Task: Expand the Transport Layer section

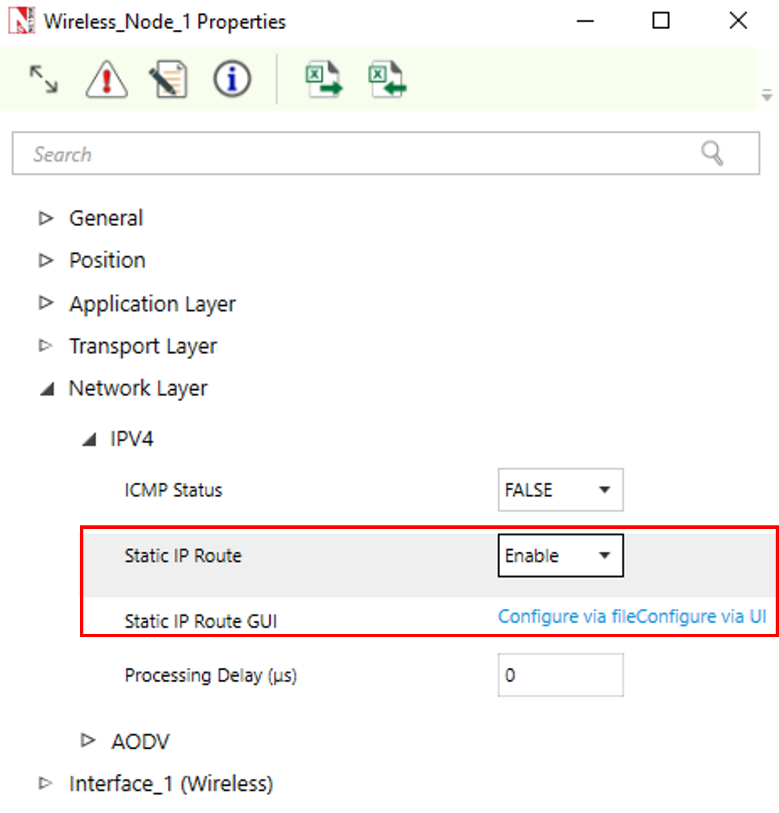Action: pyautogui.click(x=45, y=346)
